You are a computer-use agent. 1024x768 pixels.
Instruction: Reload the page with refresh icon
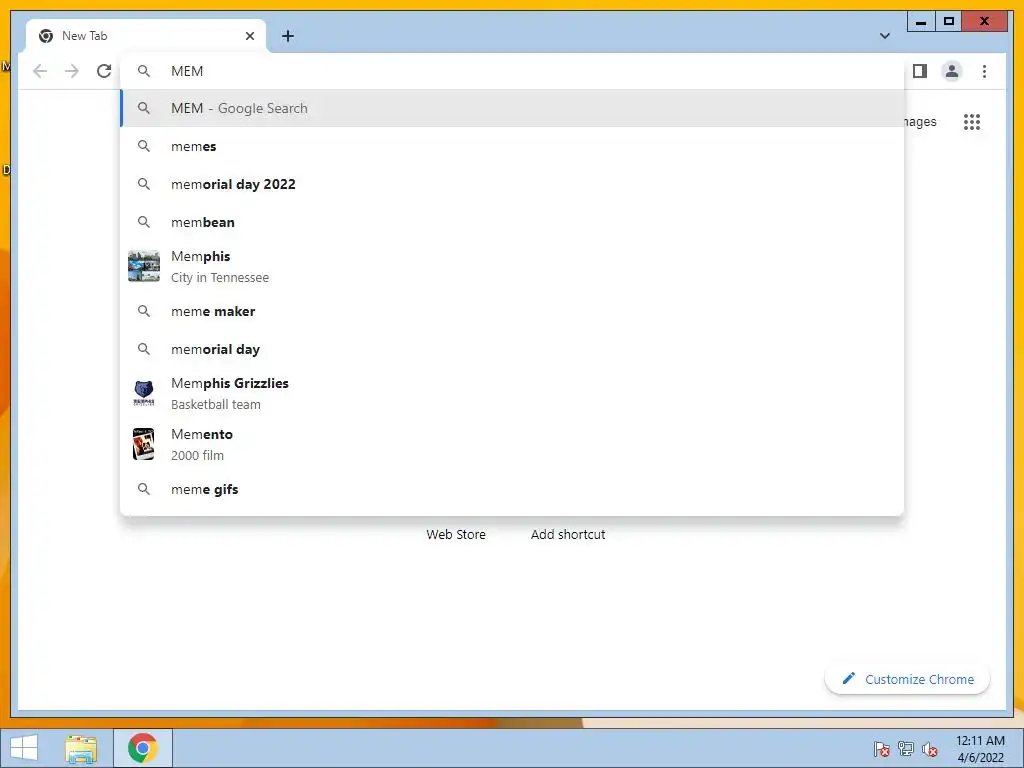[104, 71]
